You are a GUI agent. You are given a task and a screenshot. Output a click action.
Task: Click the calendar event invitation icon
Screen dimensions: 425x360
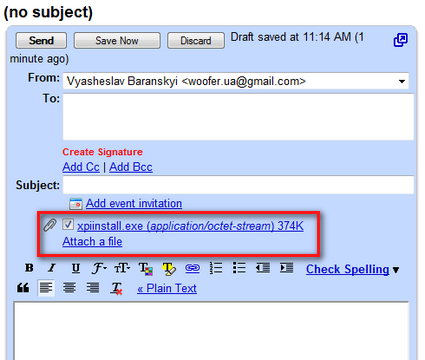click(76, 204)
